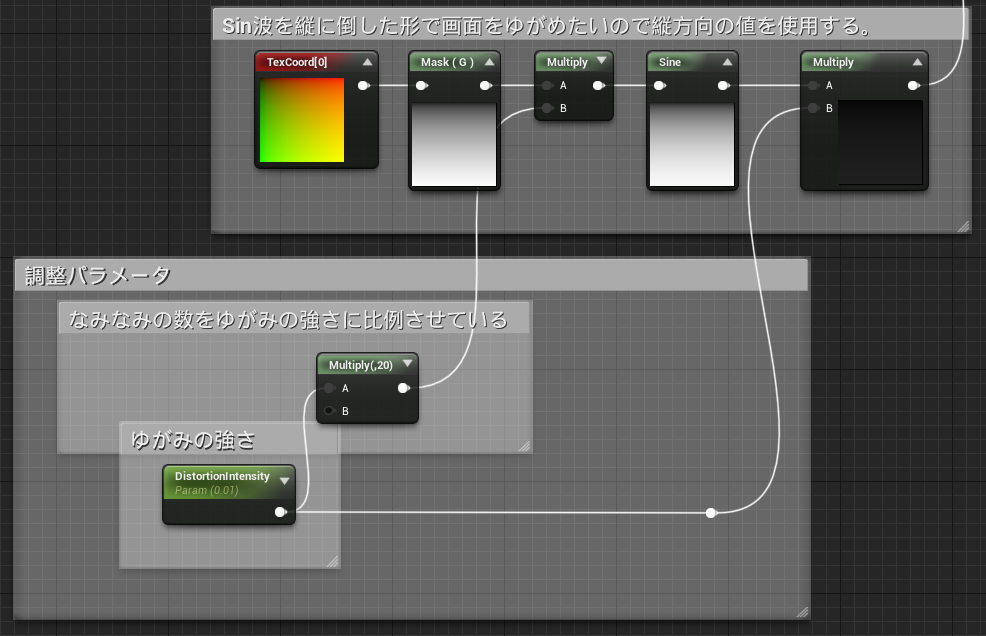Click input pin B of right Multiply

pos(814,108)
